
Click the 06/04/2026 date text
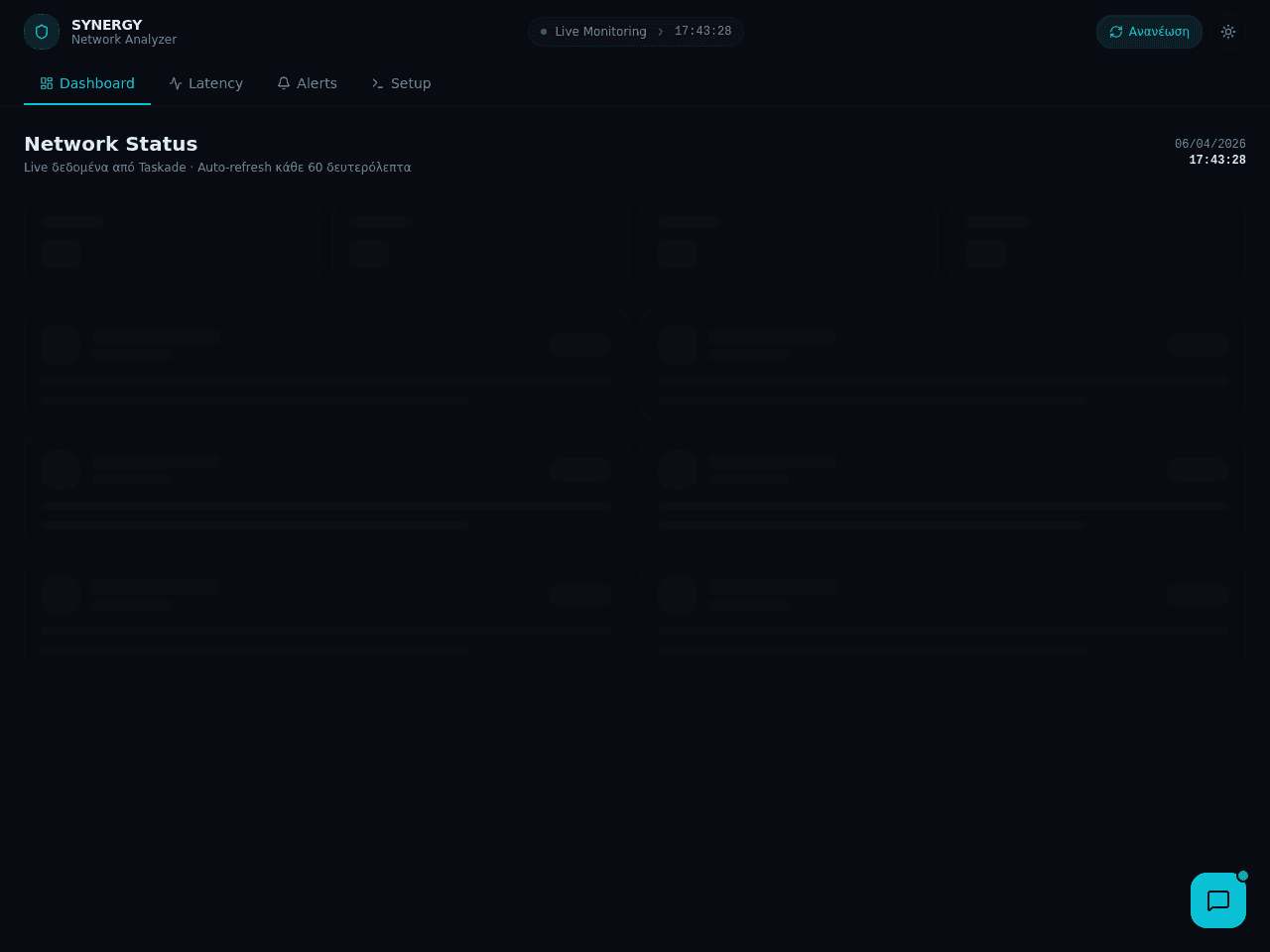click(x=1210, y=144)
